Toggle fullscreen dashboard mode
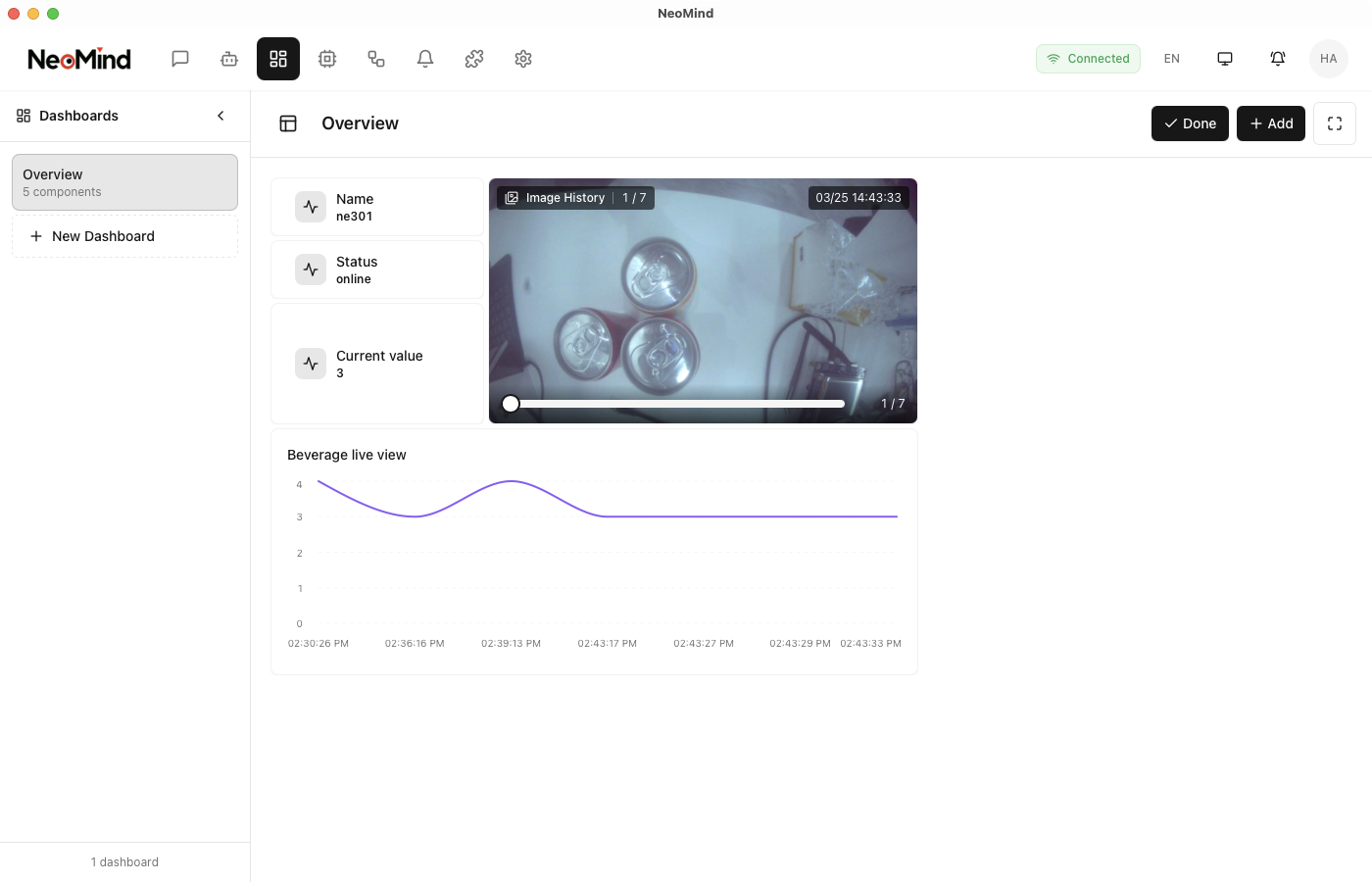 click(1335, 123)
